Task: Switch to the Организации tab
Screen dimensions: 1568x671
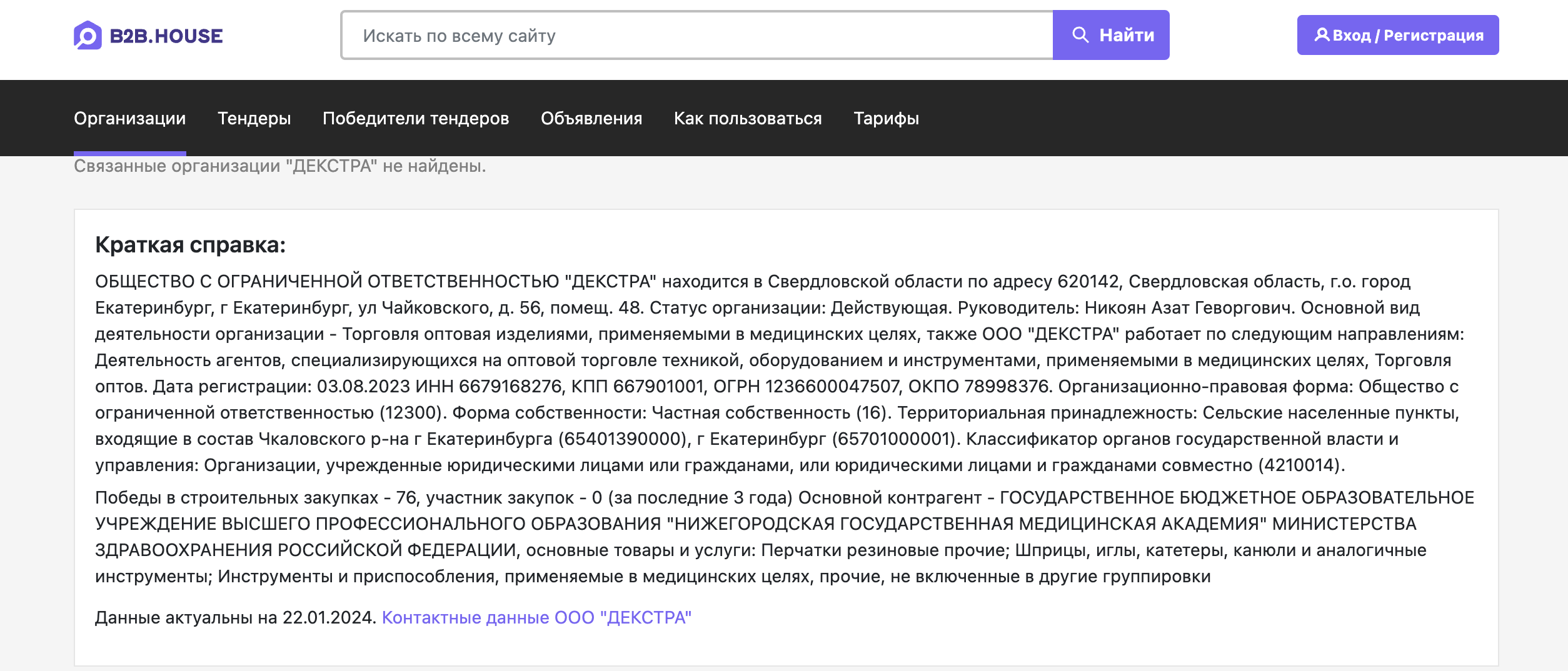Action: tap(129, 118)
